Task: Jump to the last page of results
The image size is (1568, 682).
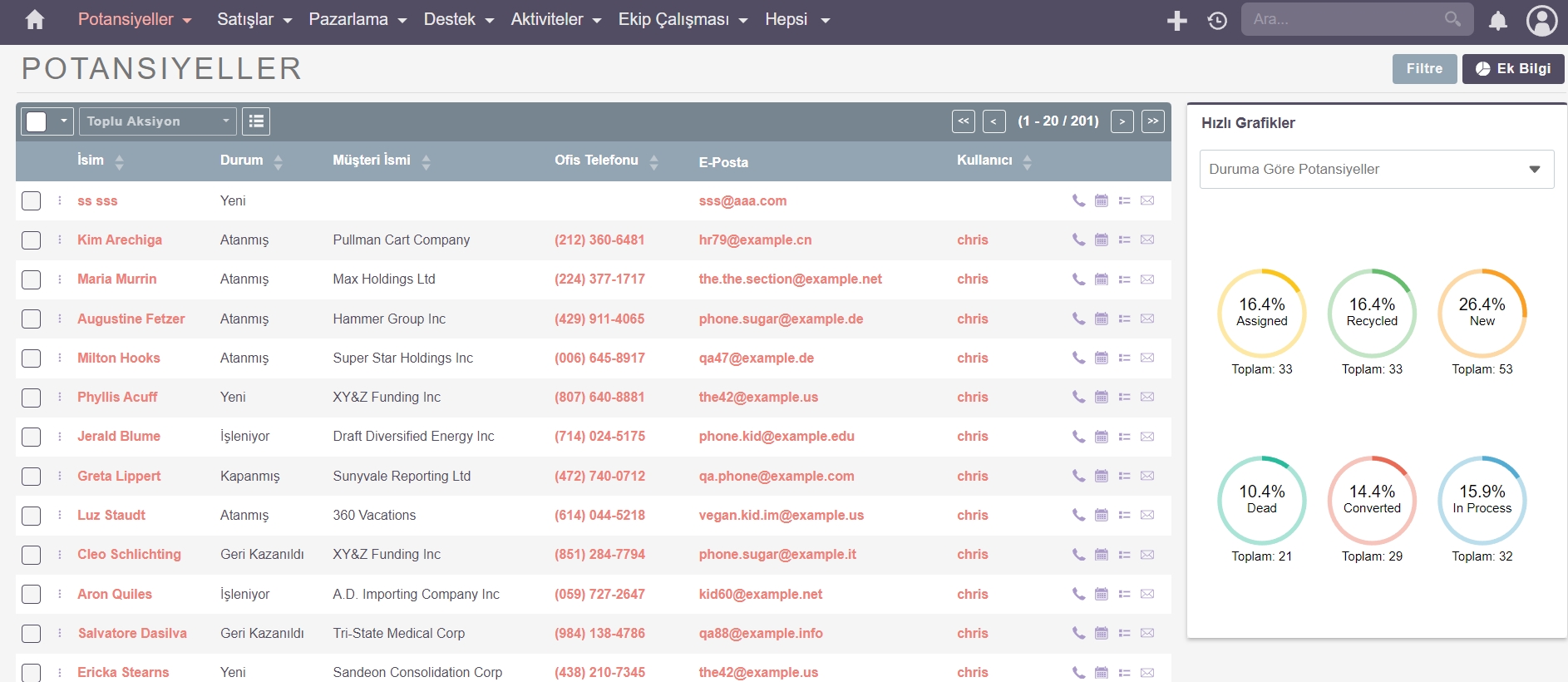Action: click(x=1152, y=121)
